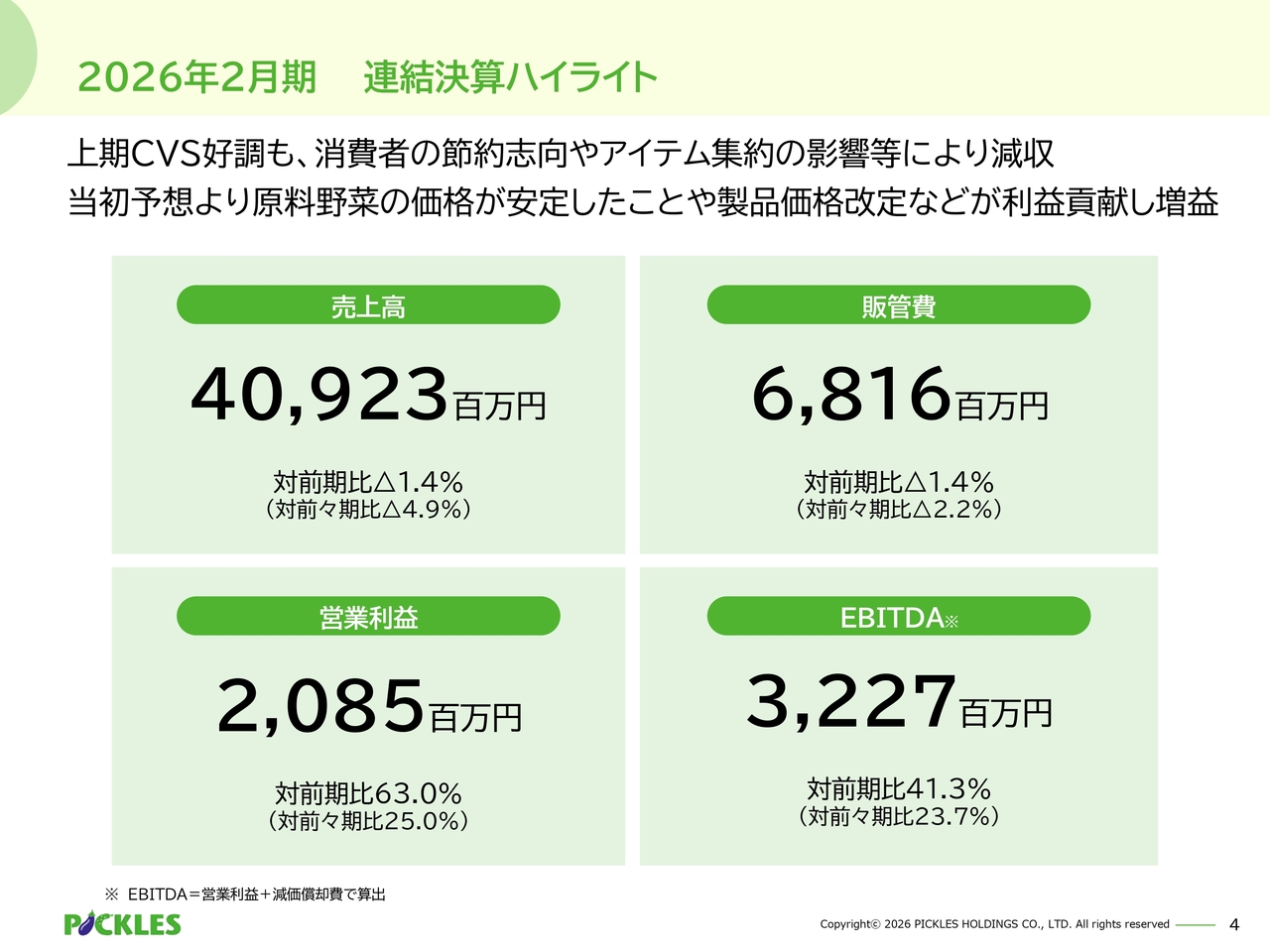Image resolution: width=1270 pixels, height=952 pixels.
Task: Click the SG&A figure 6,816
Action: (x=851, y=394)
